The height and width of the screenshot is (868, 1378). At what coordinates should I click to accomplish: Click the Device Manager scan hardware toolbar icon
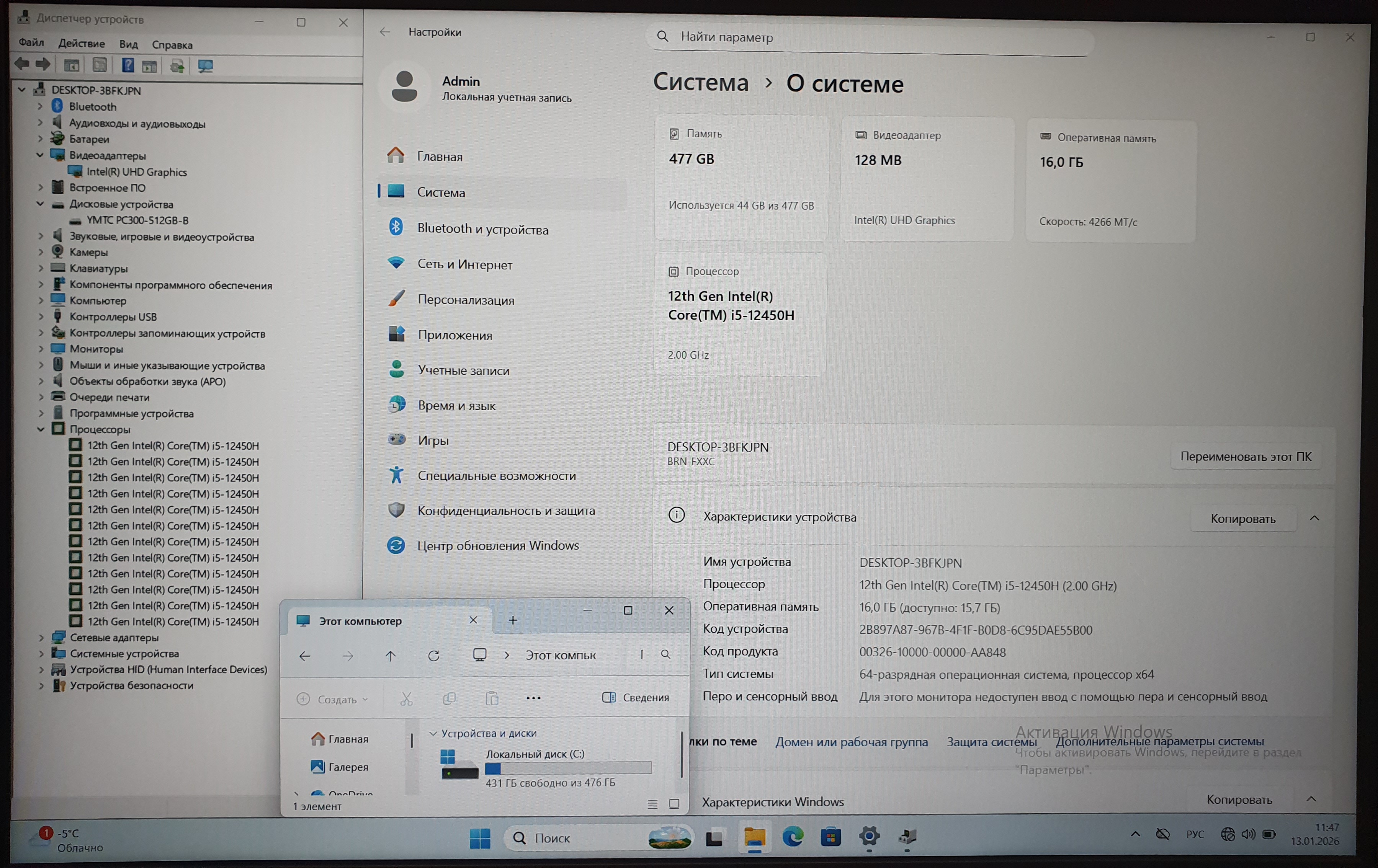(x=205, y=66)
